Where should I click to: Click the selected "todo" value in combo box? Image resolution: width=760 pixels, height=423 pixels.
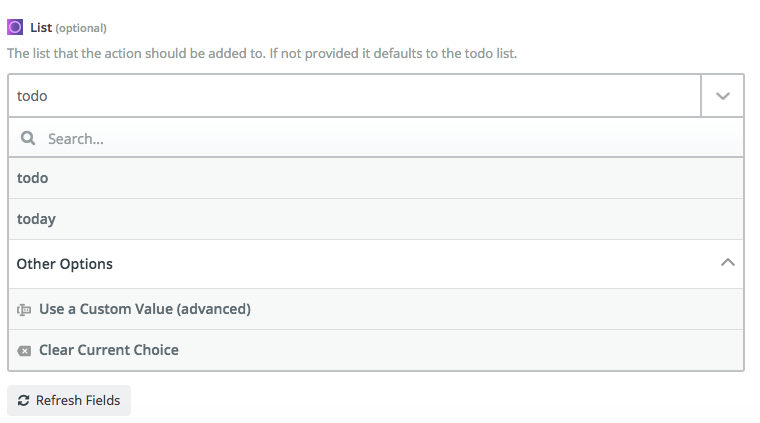coord(33,96)
